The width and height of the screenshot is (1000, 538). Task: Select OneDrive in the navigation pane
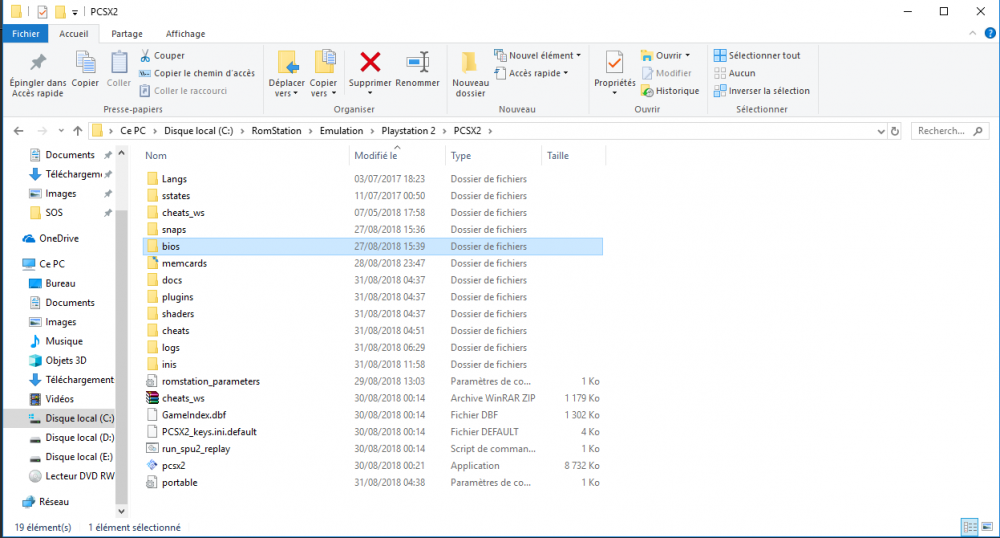pos(50,238)
